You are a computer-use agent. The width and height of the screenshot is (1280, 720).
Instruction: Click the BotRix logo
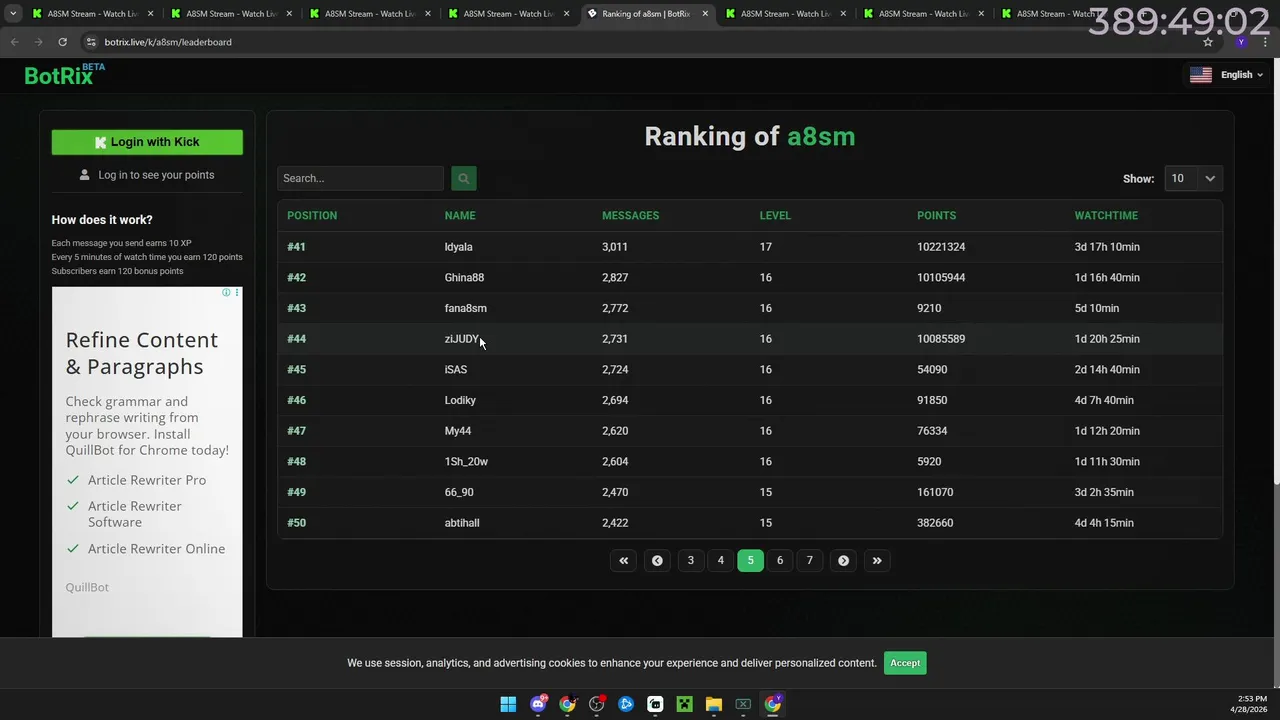64,75
